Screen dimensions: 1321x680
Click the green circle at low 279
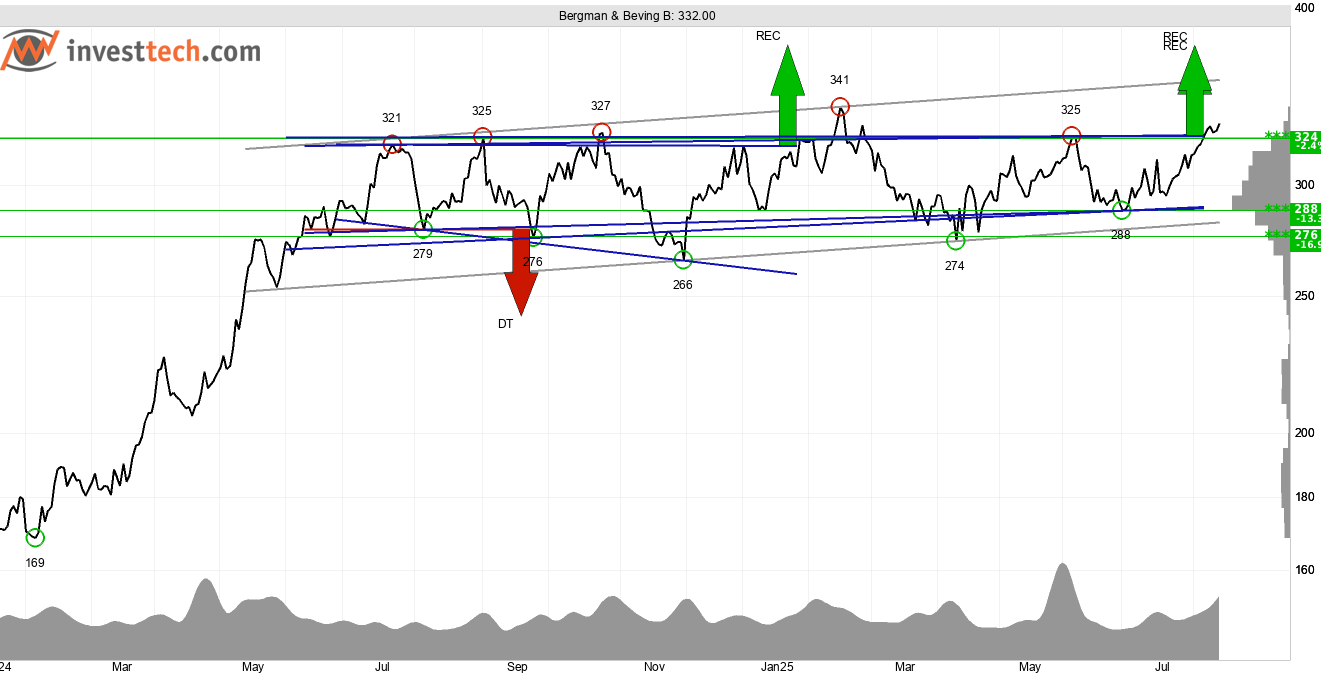pos(423,229)
